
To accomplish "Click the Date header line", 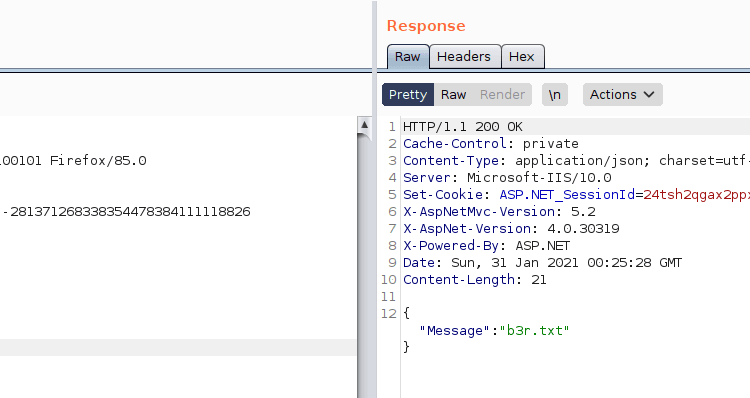I will click(x=542, y=263).
